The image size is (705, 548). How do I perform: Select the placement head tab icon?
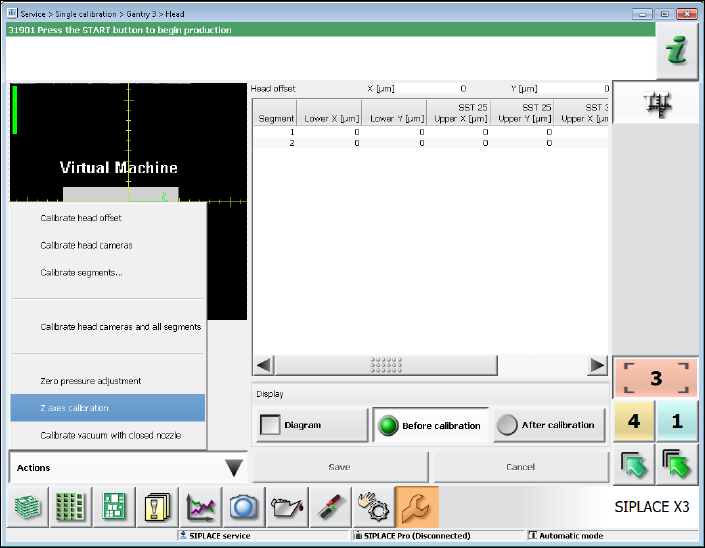click(x=657, y=103)
